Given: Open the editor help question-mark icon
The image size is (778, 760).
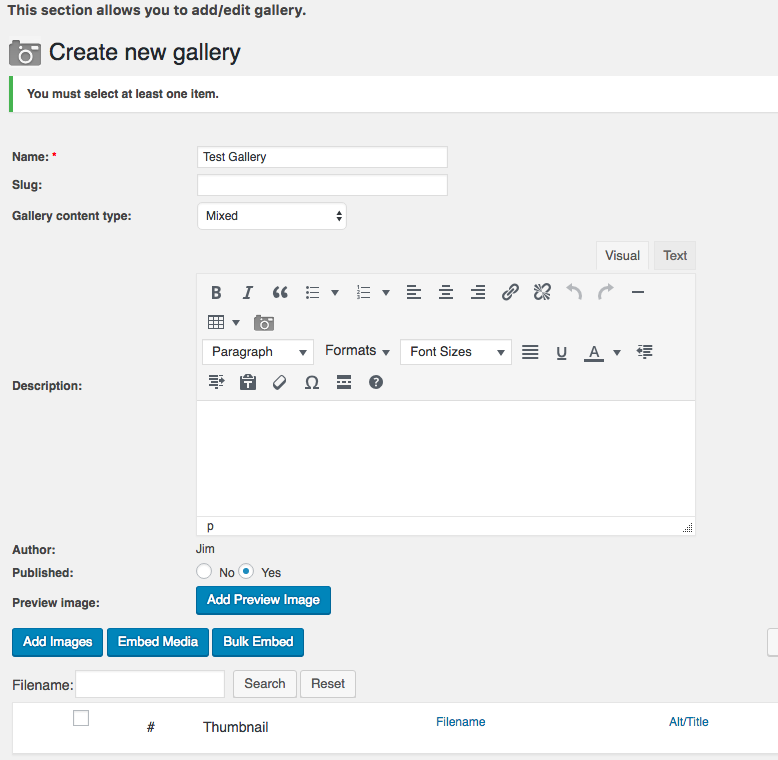Looking at the screenshot, I should 376,382.
